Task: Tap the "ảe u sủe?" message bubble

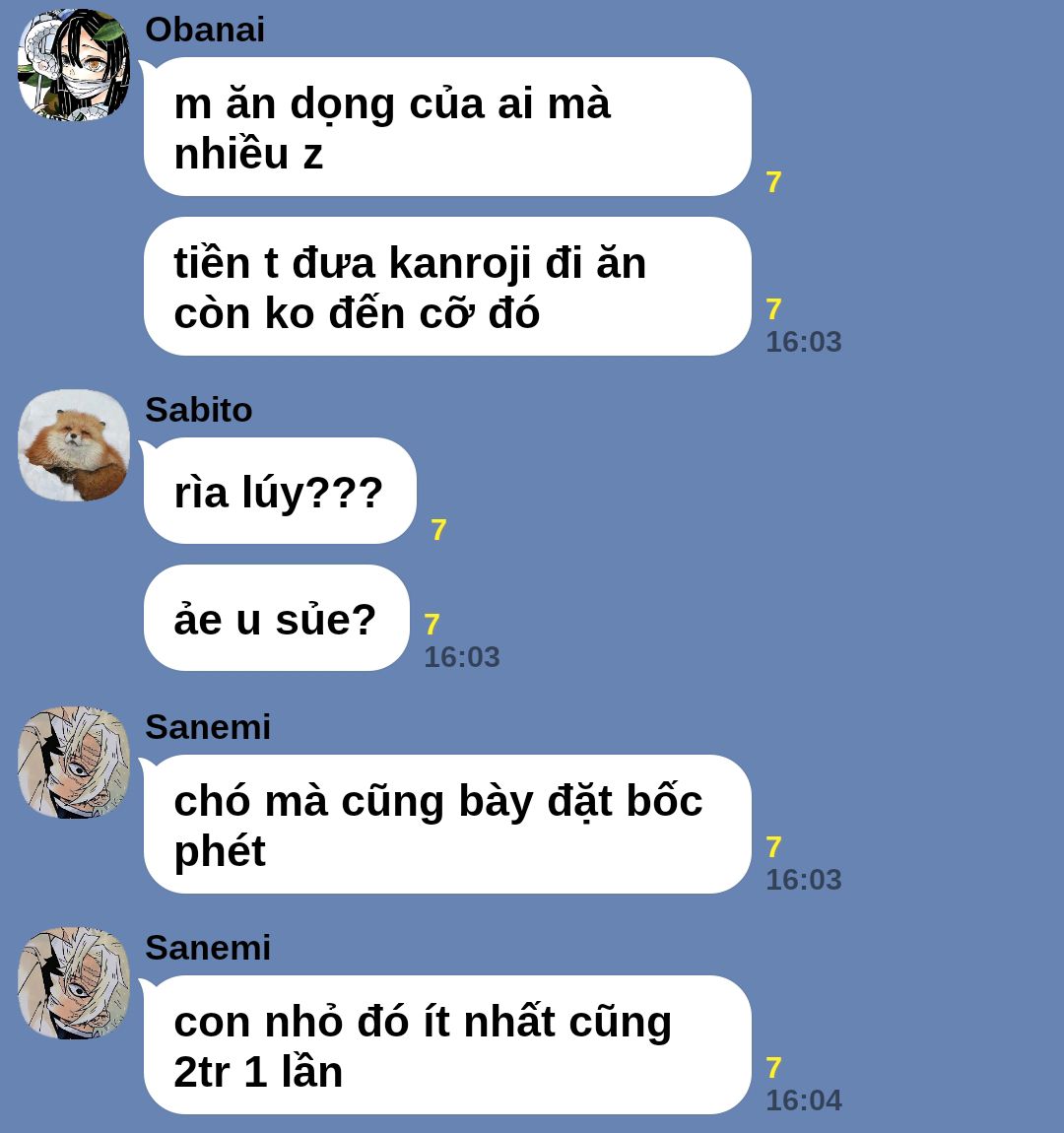Action: click(276, 618)
